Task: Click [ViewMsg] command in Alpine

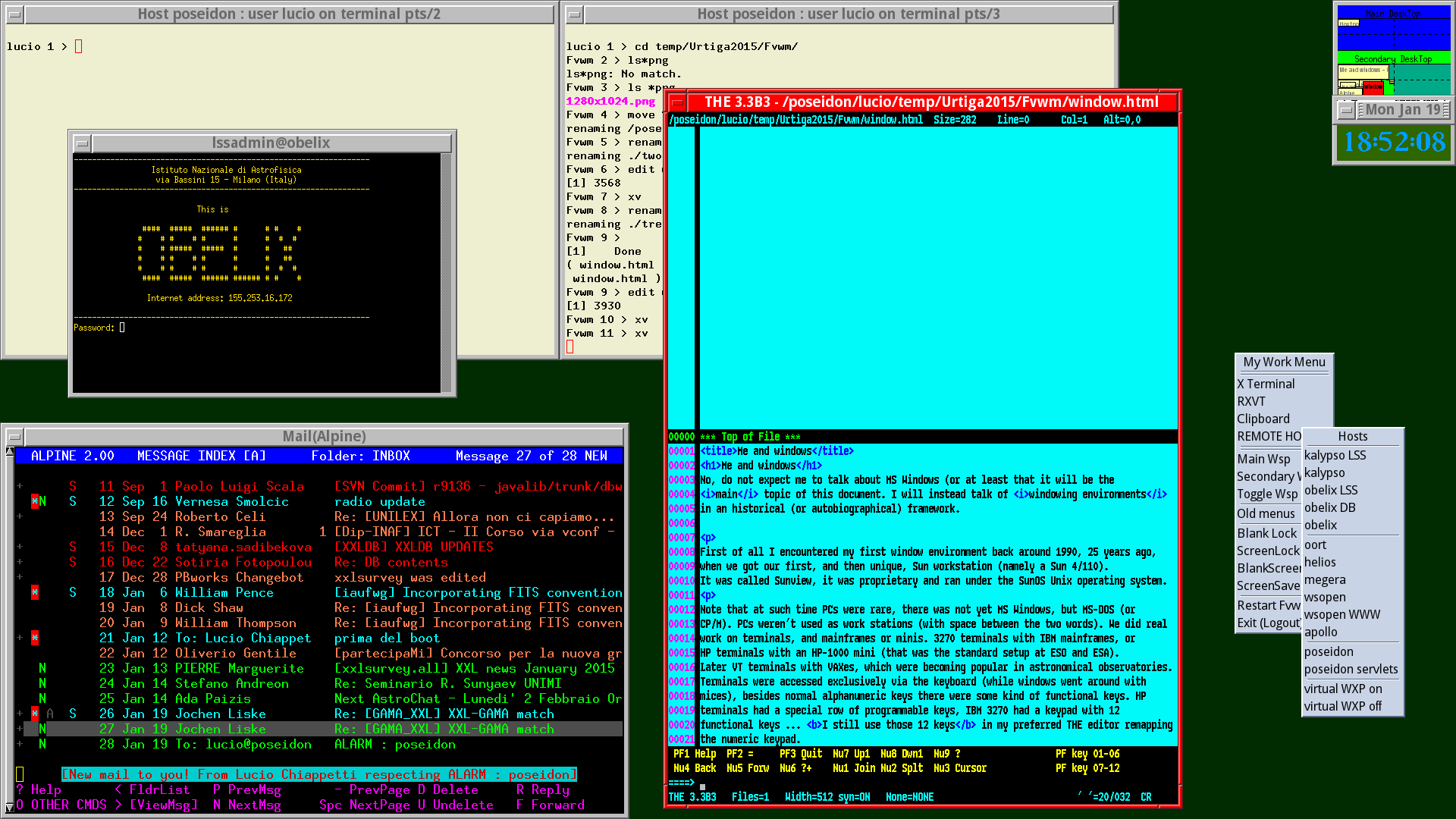Action: tap(156, 805)
